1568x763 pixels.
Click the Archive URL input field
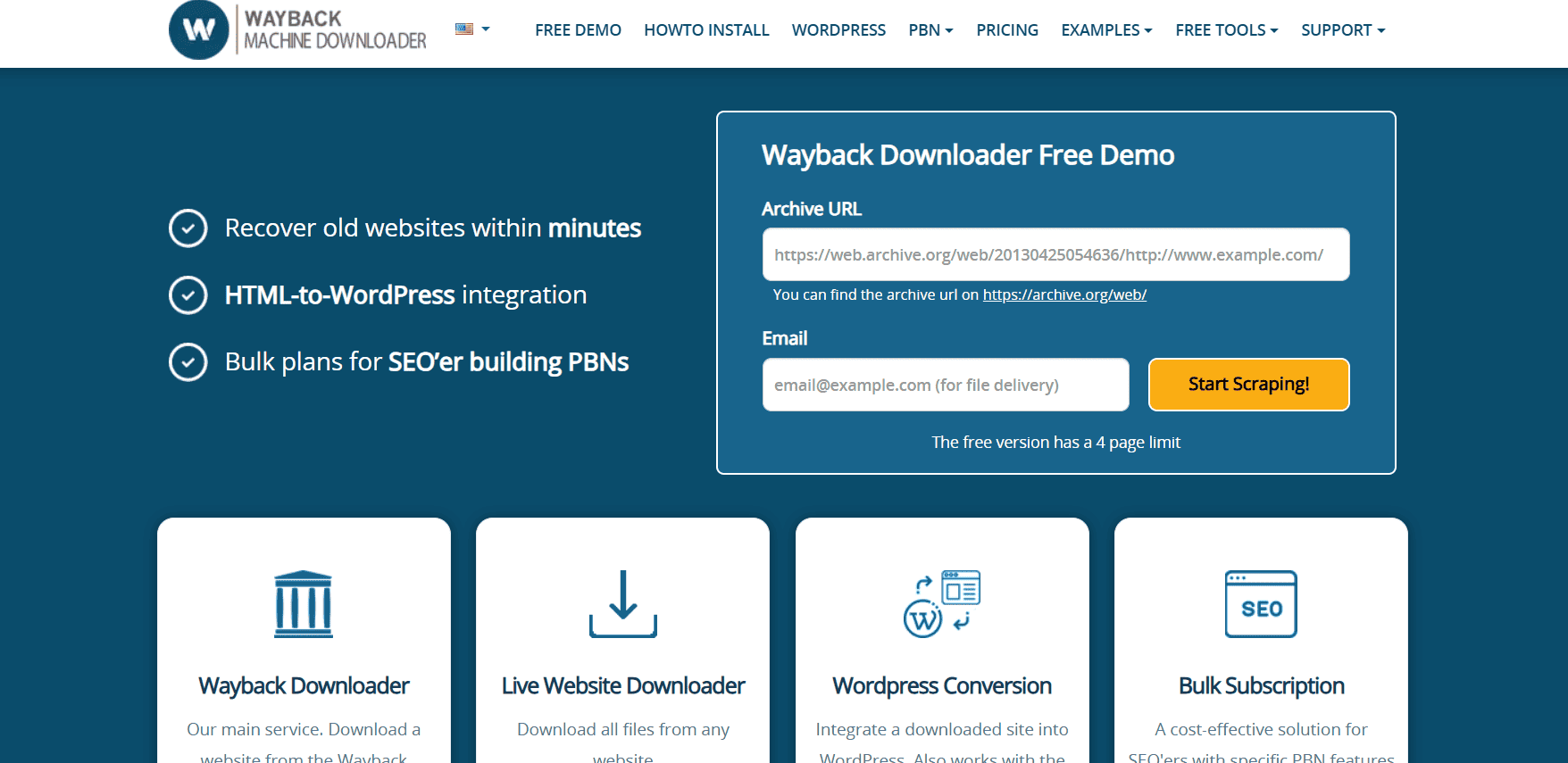pyautogui.click(x=1055, y=254)
